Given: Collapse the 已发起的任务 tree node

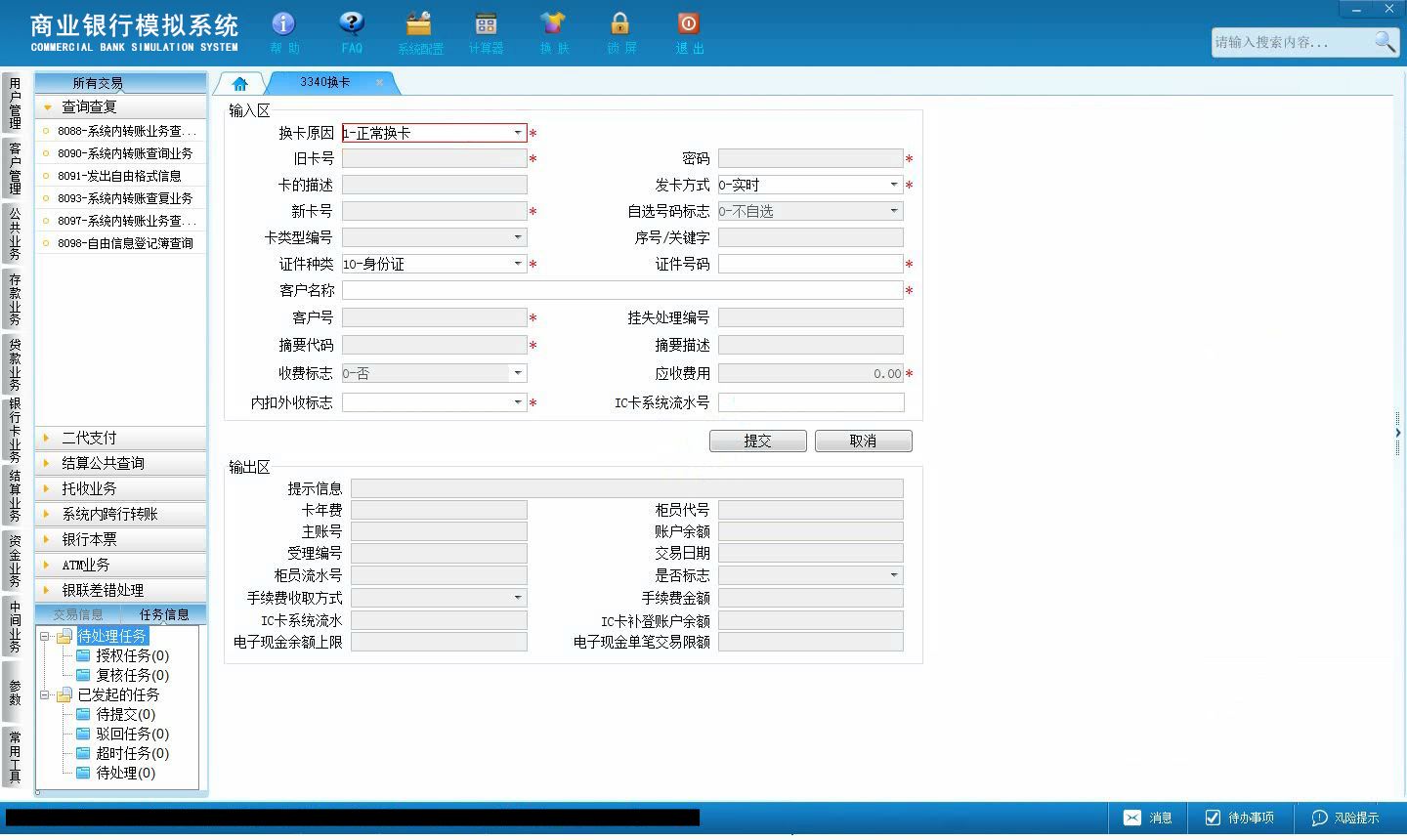Looking at the screenshot, I should click(x=44, y=694).
